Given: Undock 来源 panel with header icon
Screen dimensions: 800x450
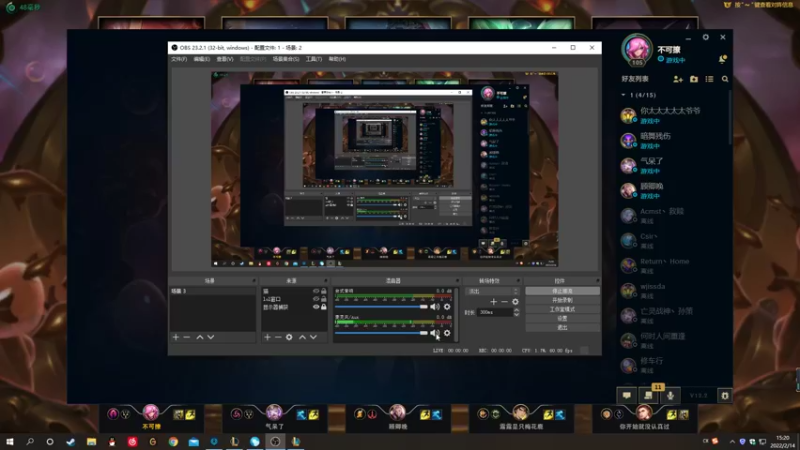Looking at the screenshot, I should point(326,281).
